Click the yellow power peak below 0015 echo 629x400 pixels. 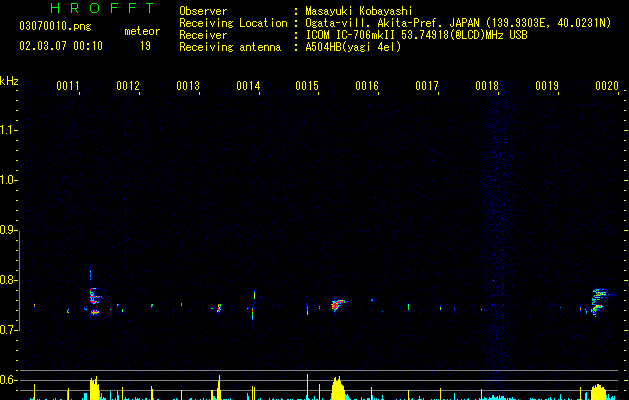338,388
